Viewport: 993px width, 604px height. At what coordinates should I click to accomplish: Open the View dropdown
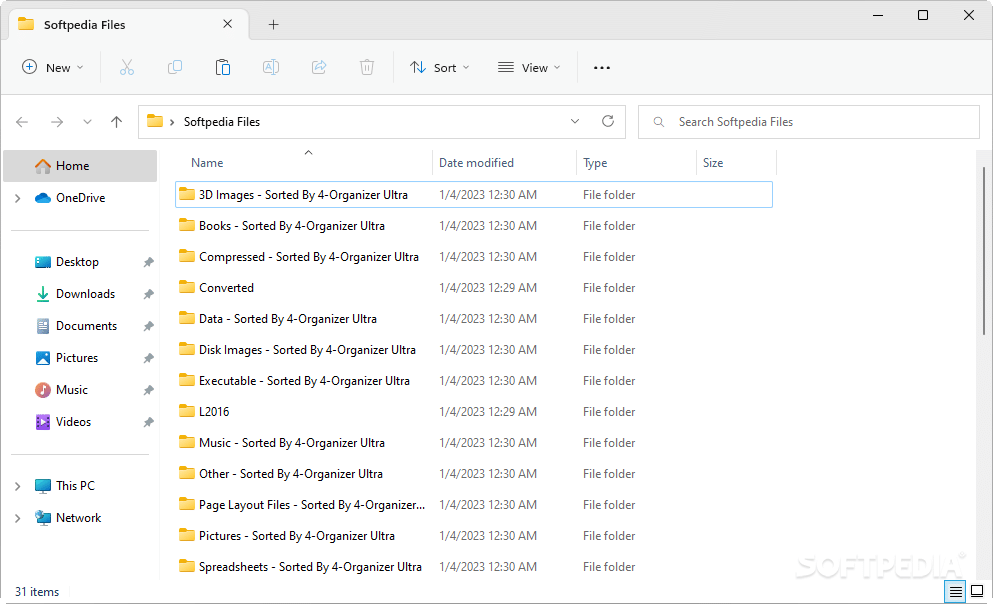click(x=529, y=68)
